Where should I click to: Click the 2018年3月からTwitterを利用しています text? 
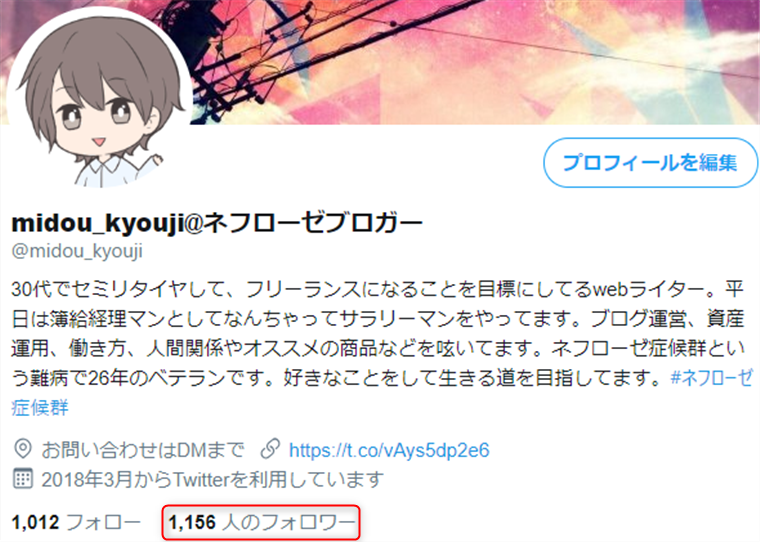(x=212, y=479)
